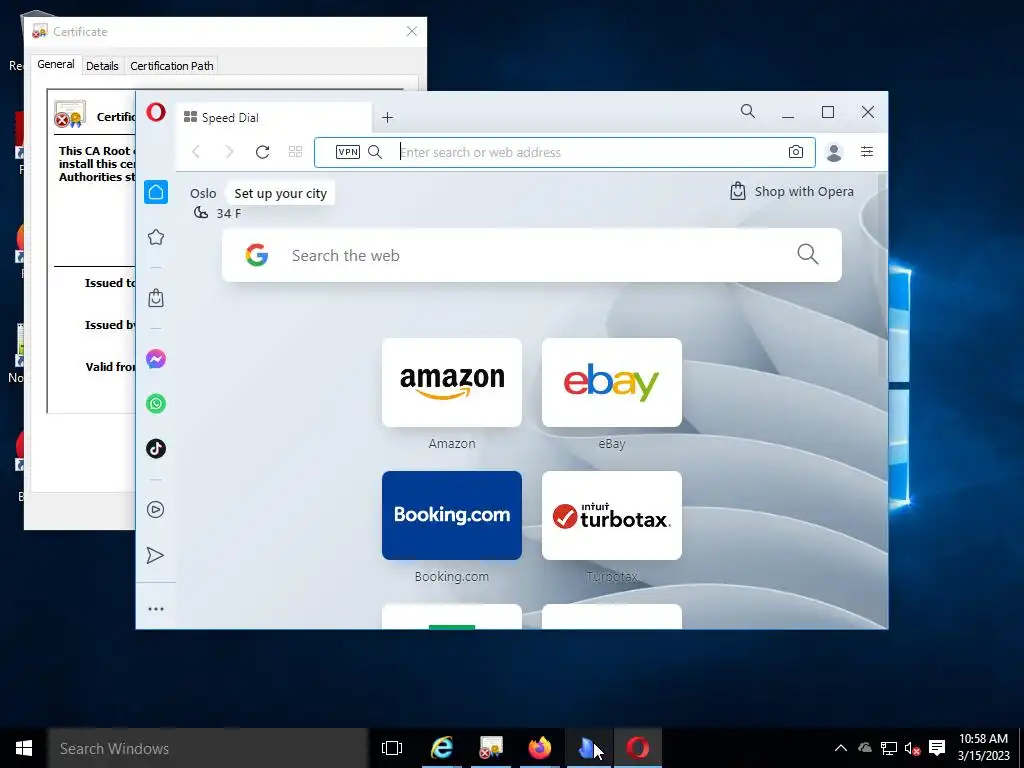Open the profile account icon

pyautogui.click(x=834, y=152)
